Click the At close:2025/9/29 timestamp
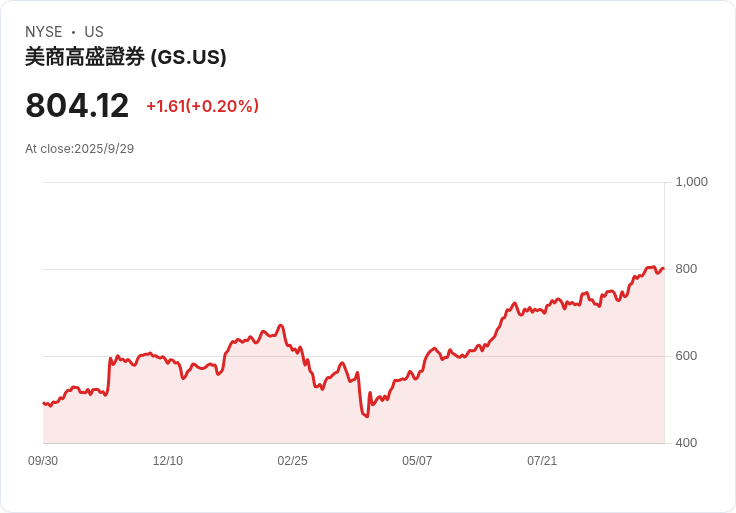 [x=79, y=149]
